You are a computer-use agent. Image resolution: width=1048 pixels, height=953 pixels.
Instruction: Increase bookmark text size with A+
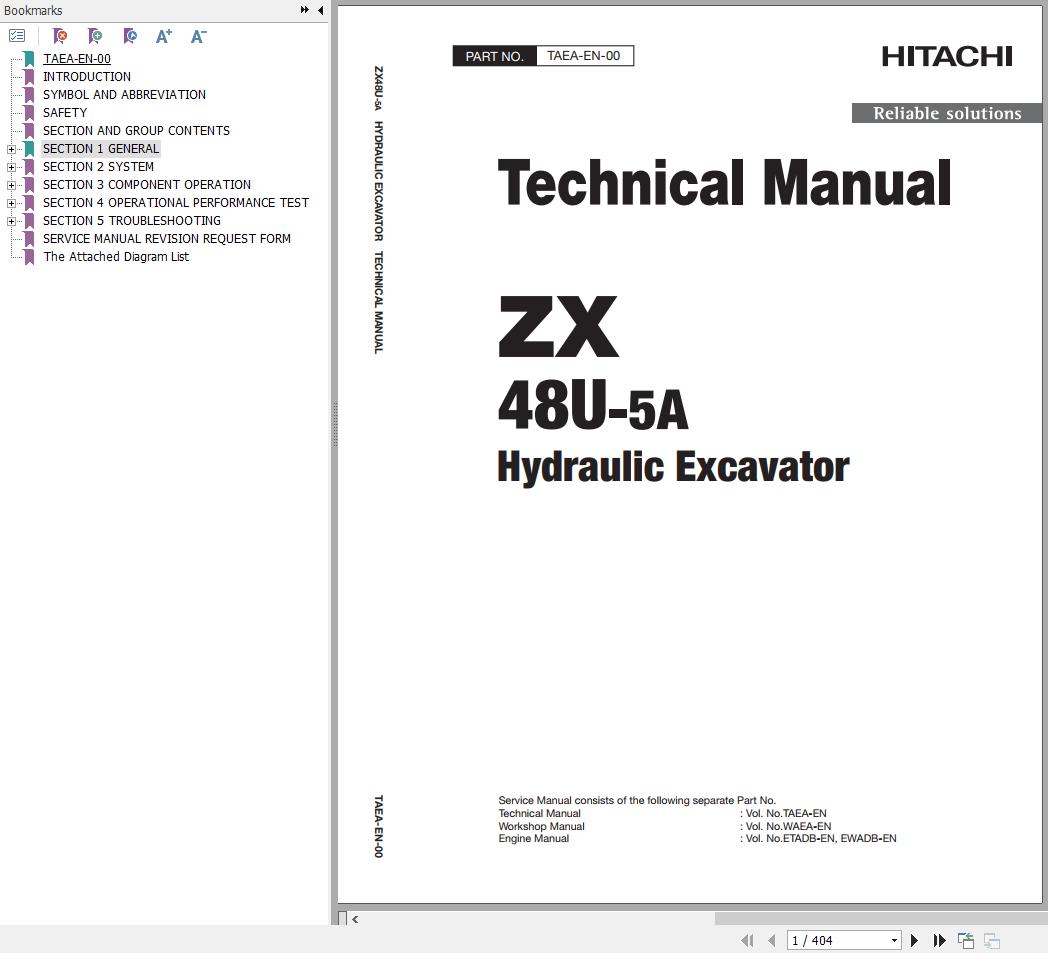164,36
